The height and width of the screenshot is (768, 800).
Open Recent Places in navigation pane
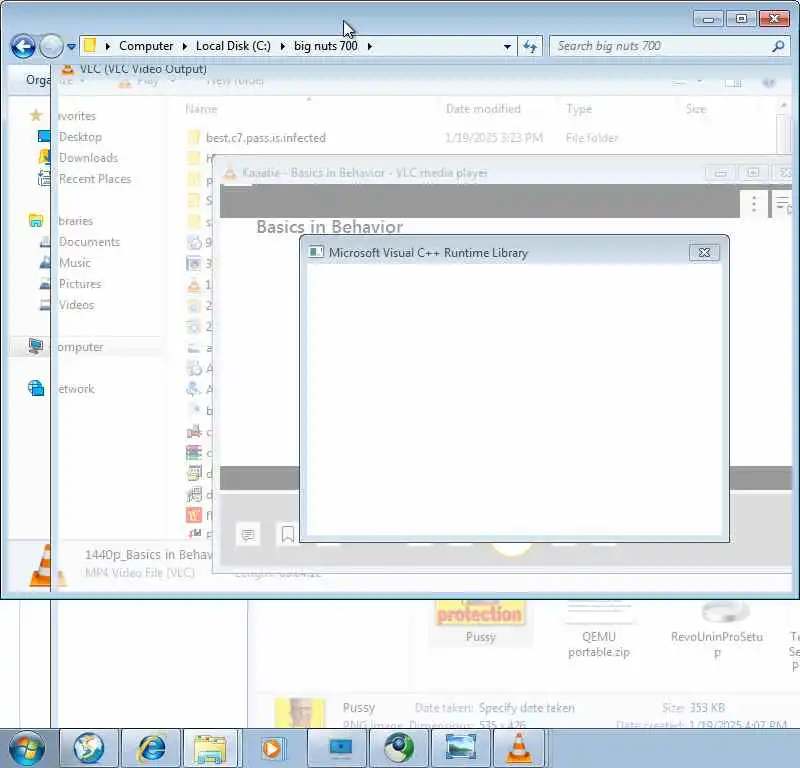coord(94,179)
